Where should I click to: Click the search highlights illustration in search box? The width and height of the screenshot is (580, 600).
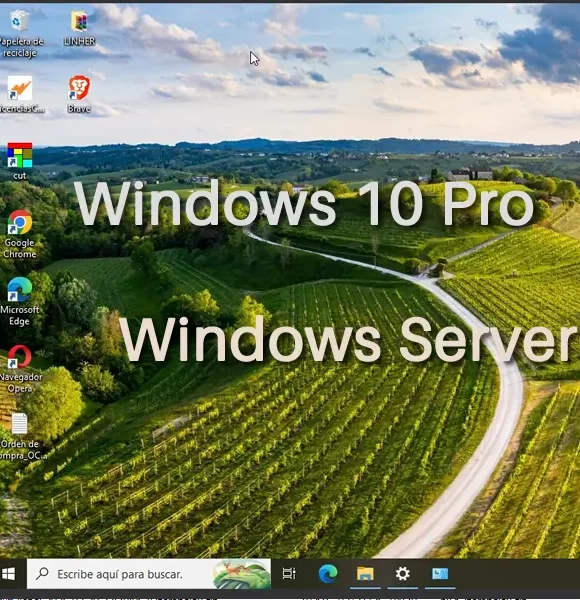click(241, 574)
